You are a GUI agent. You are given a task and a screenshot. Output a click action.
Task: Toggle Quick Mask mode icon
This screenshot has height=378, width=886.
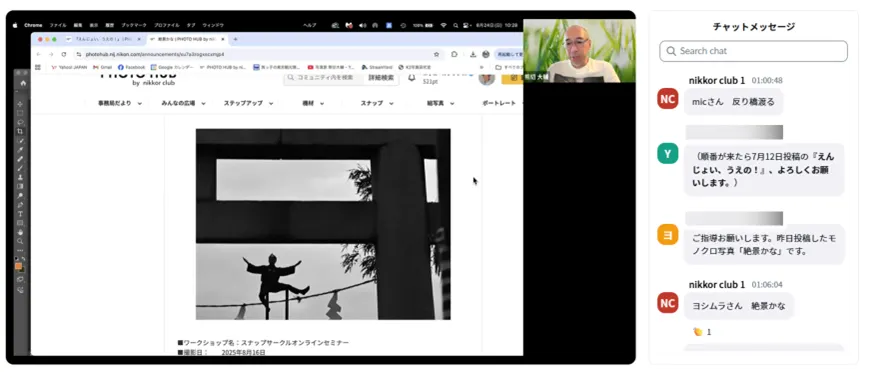pos(20,279)
